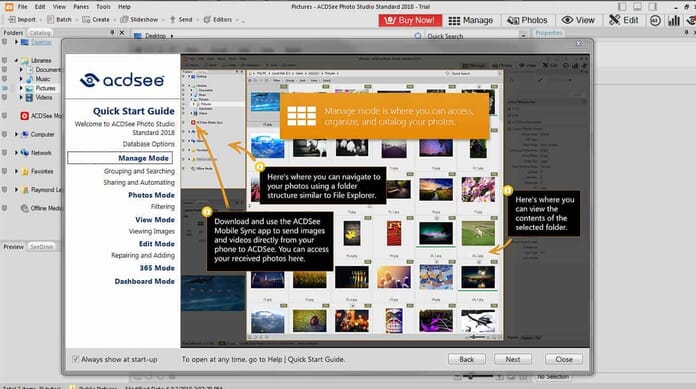Toggle the checkbox beside Pictures library
The image size is (696, 389).
[5, 88]
